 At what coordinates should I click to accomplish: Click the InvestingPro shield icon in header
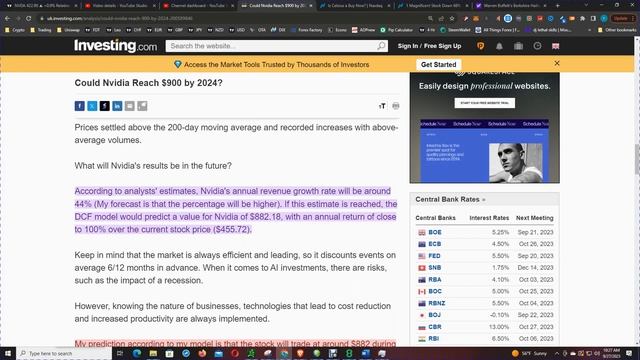[x=480, y=46]
